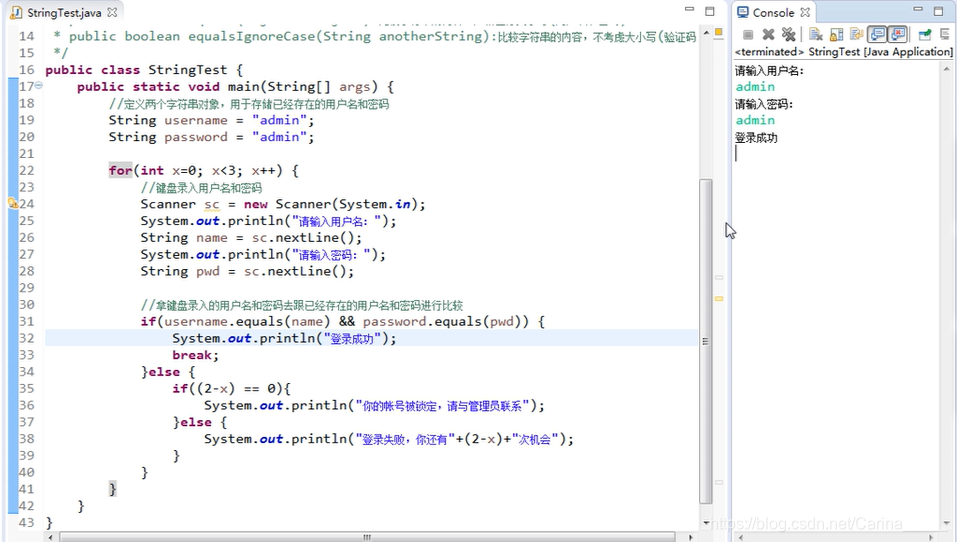Click the editor horizontal scrollbar right arrow

pos(691,537)
